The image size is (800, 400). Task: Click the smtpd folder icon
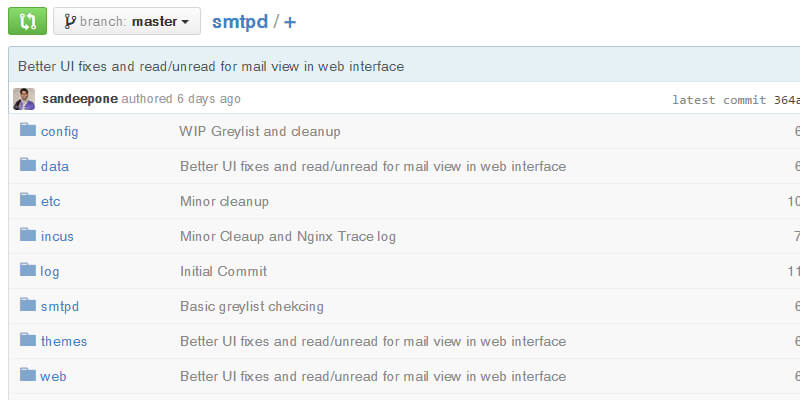pyautogui.click(x=28, y=306)
